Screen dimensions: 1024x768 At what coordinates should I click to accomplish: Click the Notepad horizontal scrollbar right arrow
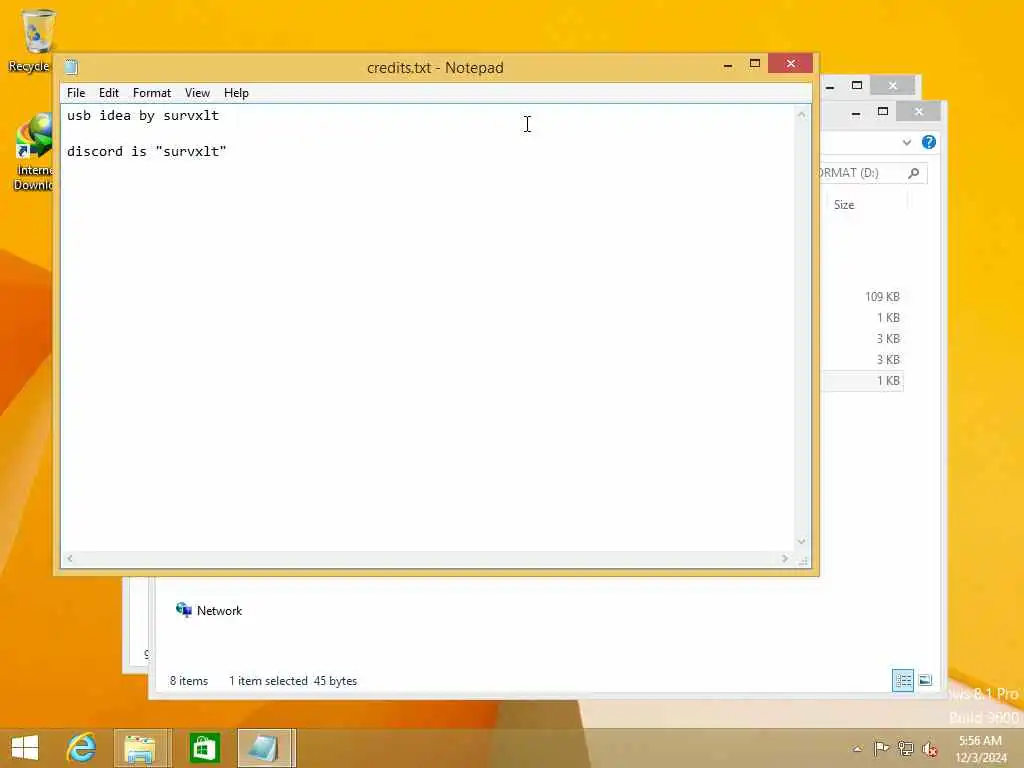(x=785, y=558)
